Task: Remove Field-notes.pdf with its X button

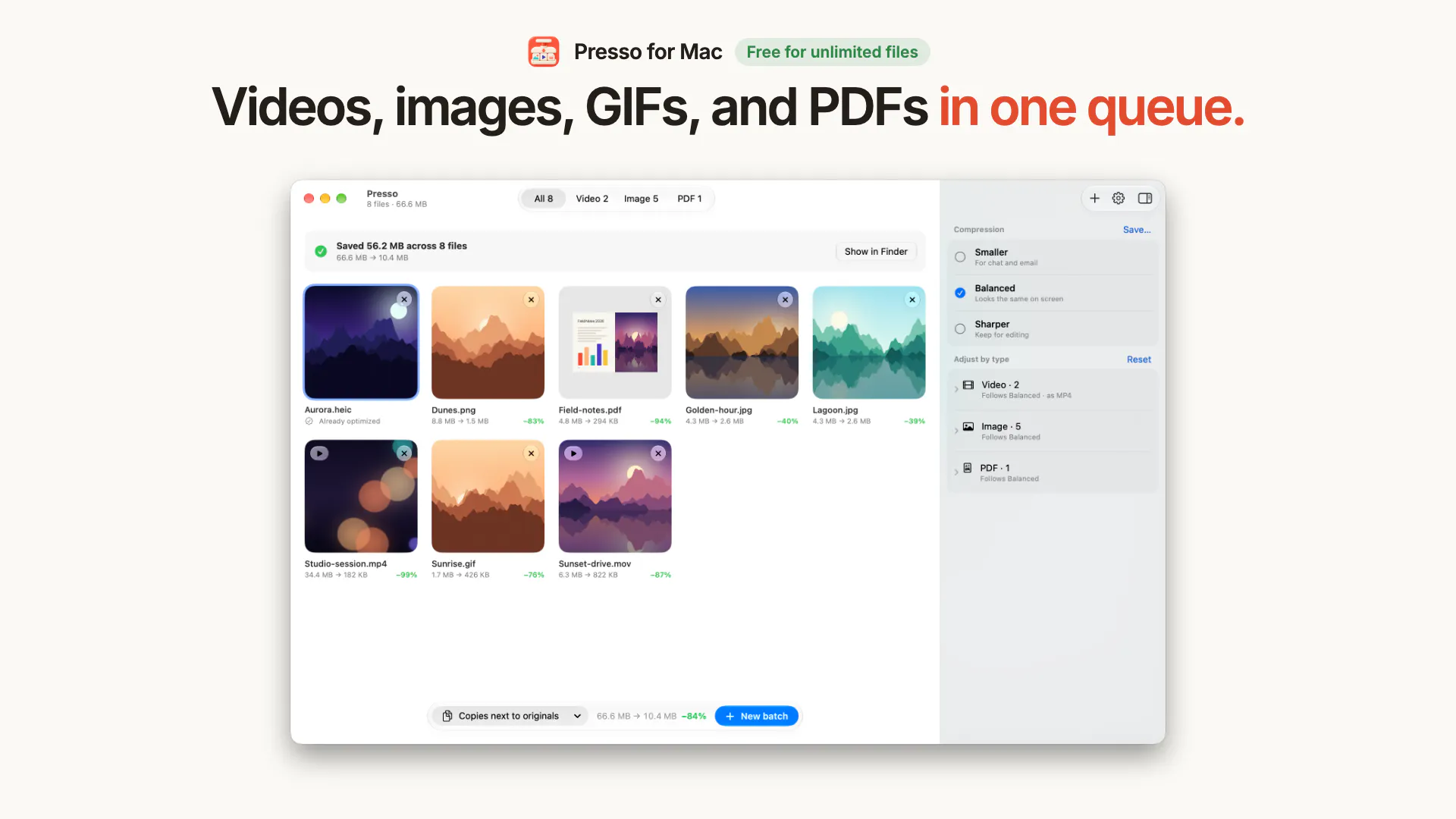Action: 658,300
